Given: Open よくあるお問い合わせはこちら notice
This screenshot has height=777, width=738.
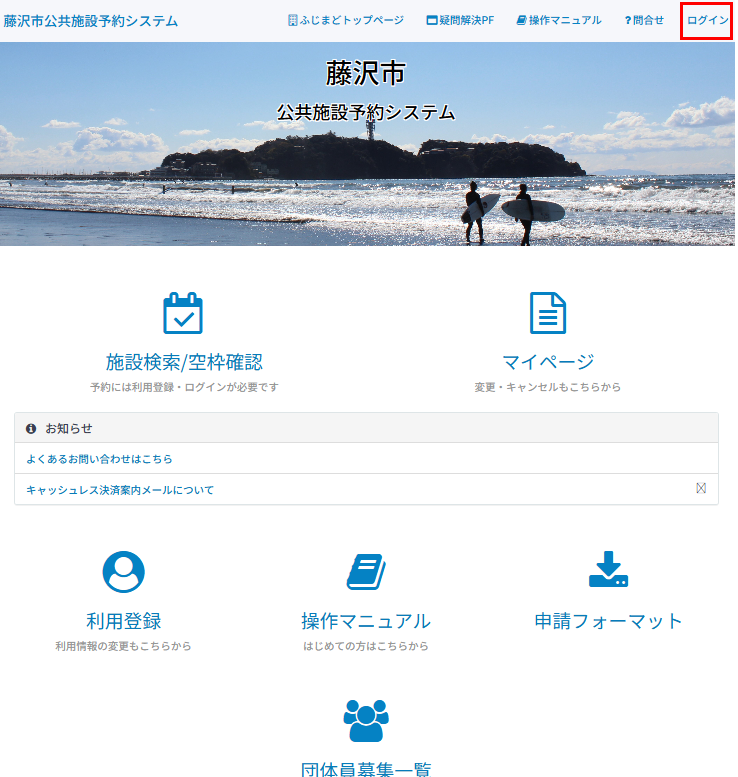Looking at the screenshot, I should tap(99, 459).
